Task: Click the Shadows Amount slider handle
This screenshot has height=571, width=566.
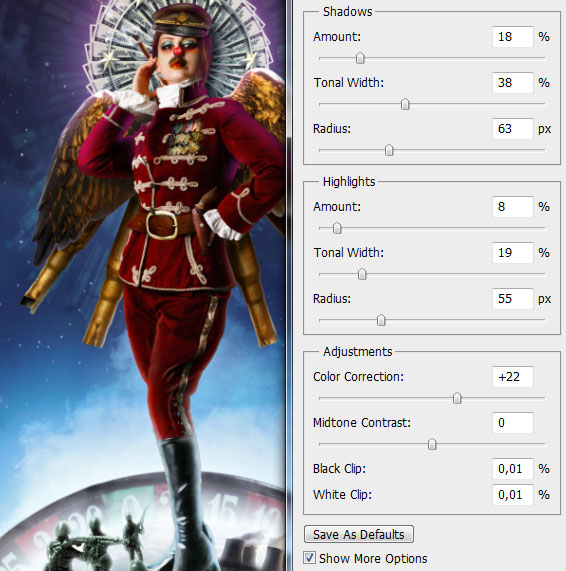Action: (360, 58)
